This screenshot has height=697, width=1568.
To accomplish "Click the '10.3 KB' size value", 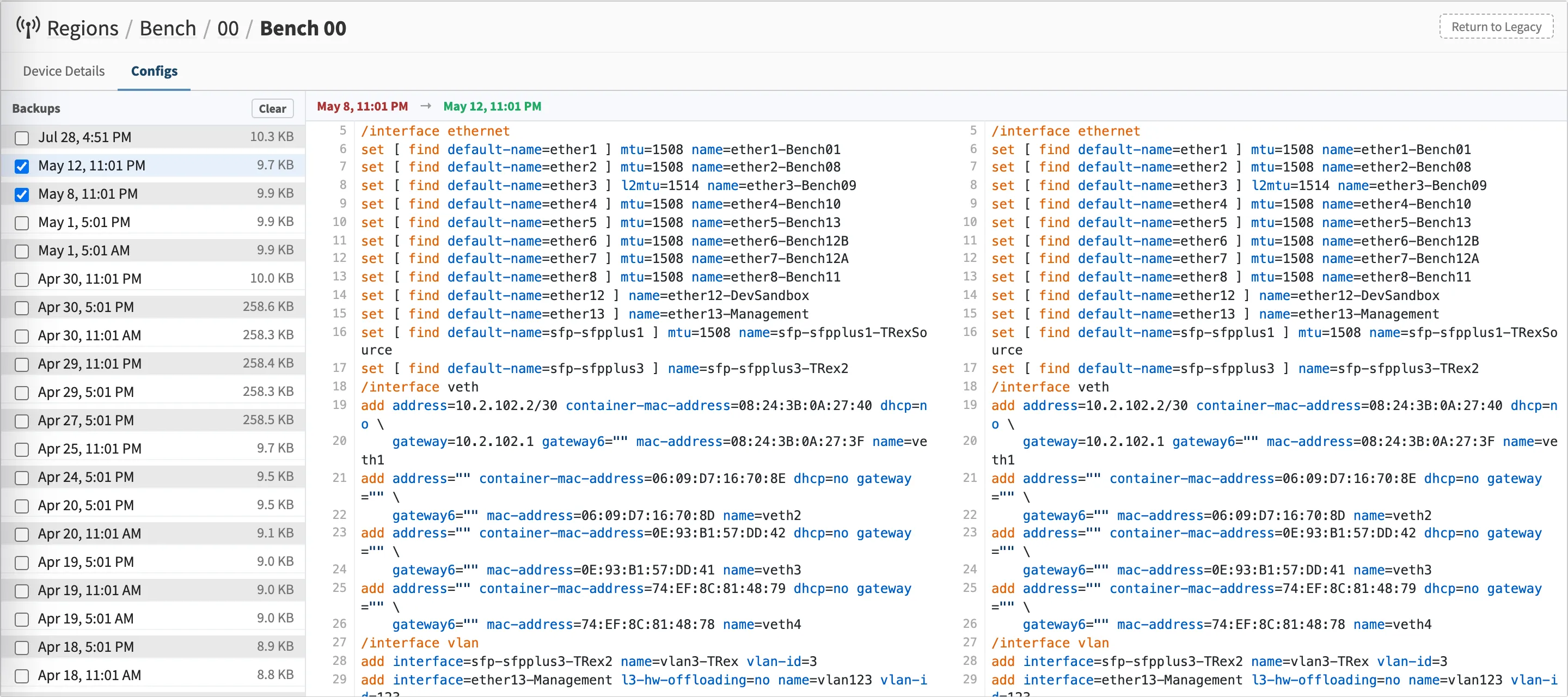I will [272, 136].
